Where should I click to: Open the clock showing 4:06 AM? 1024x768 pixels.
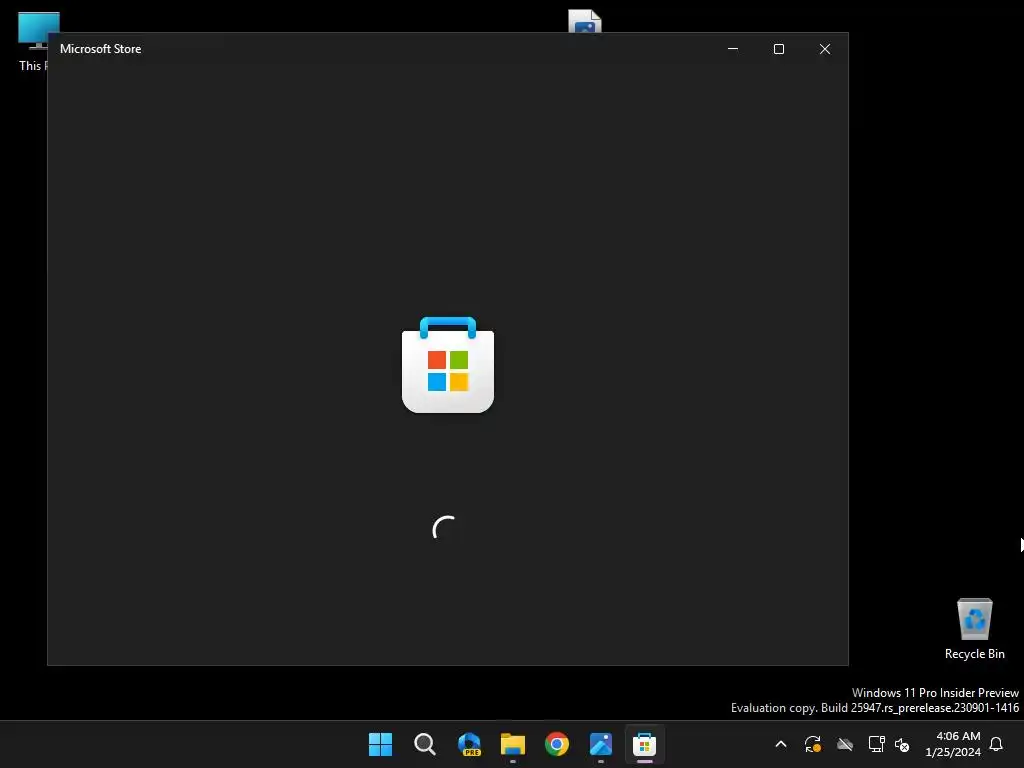point(953,744)
